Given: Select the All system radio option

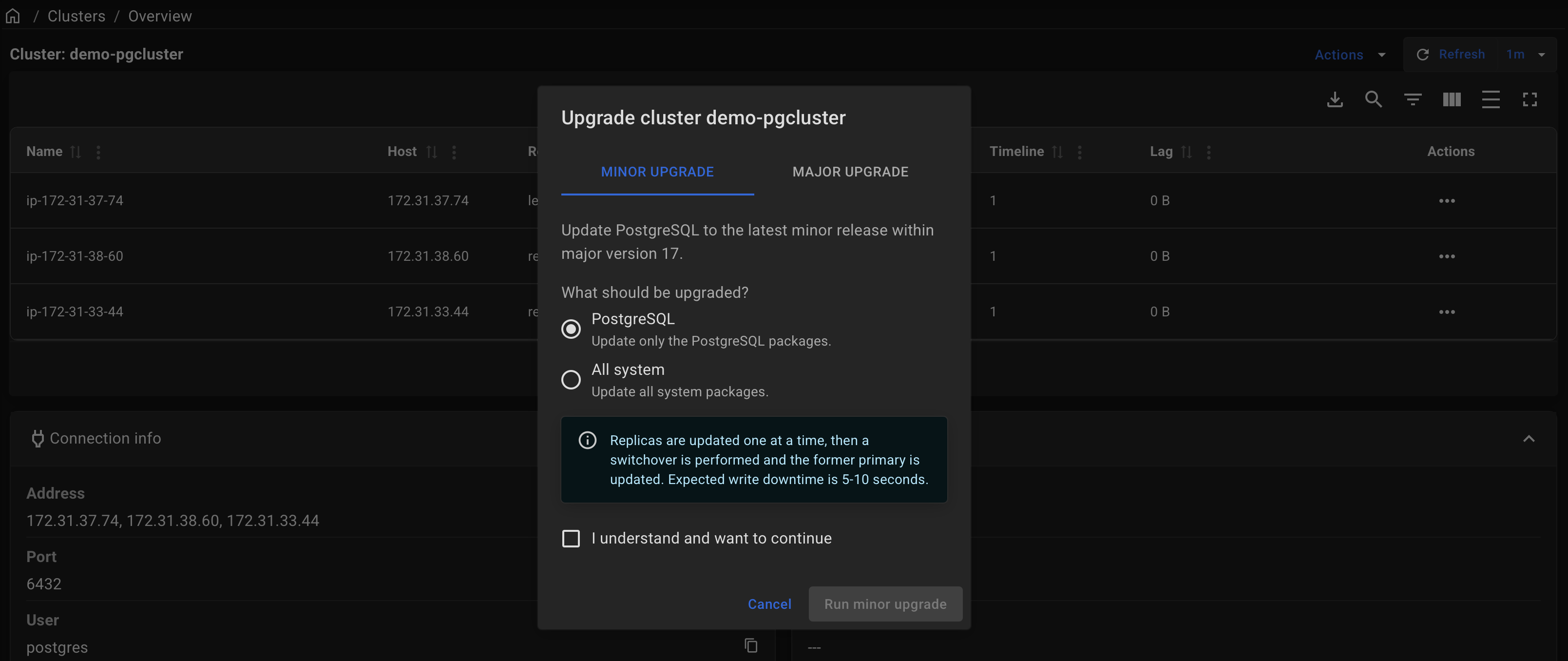Looking at the screenshot, I should tap(571, 380).
